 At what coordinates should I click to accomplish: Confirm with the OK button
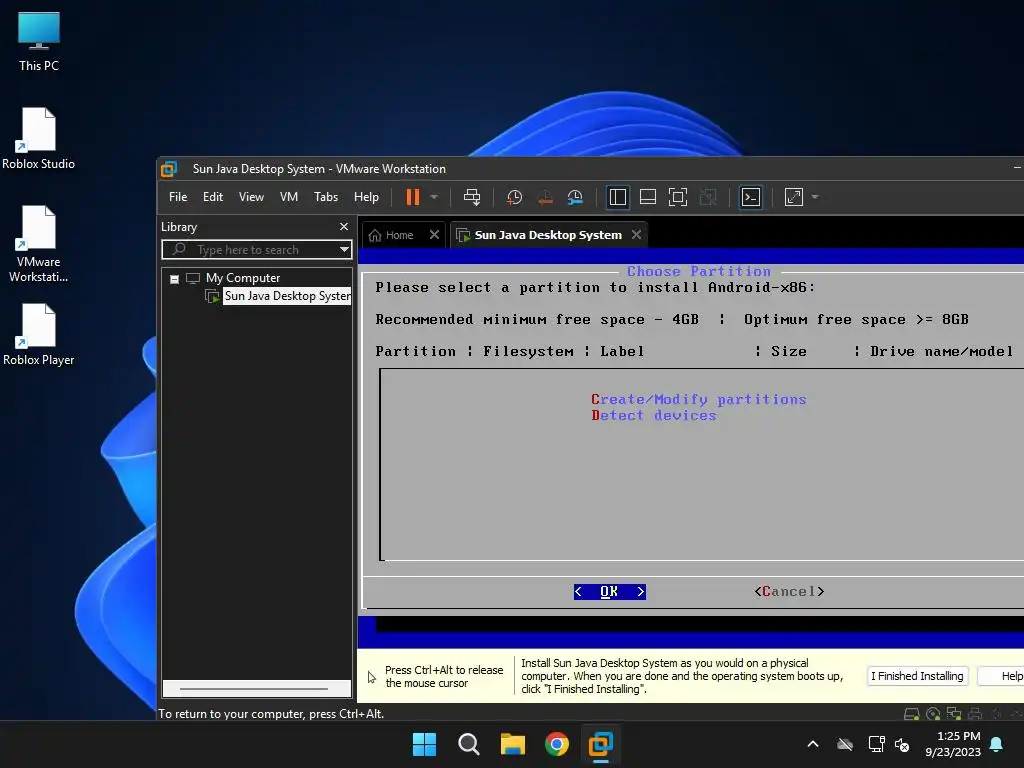point(609,592)
